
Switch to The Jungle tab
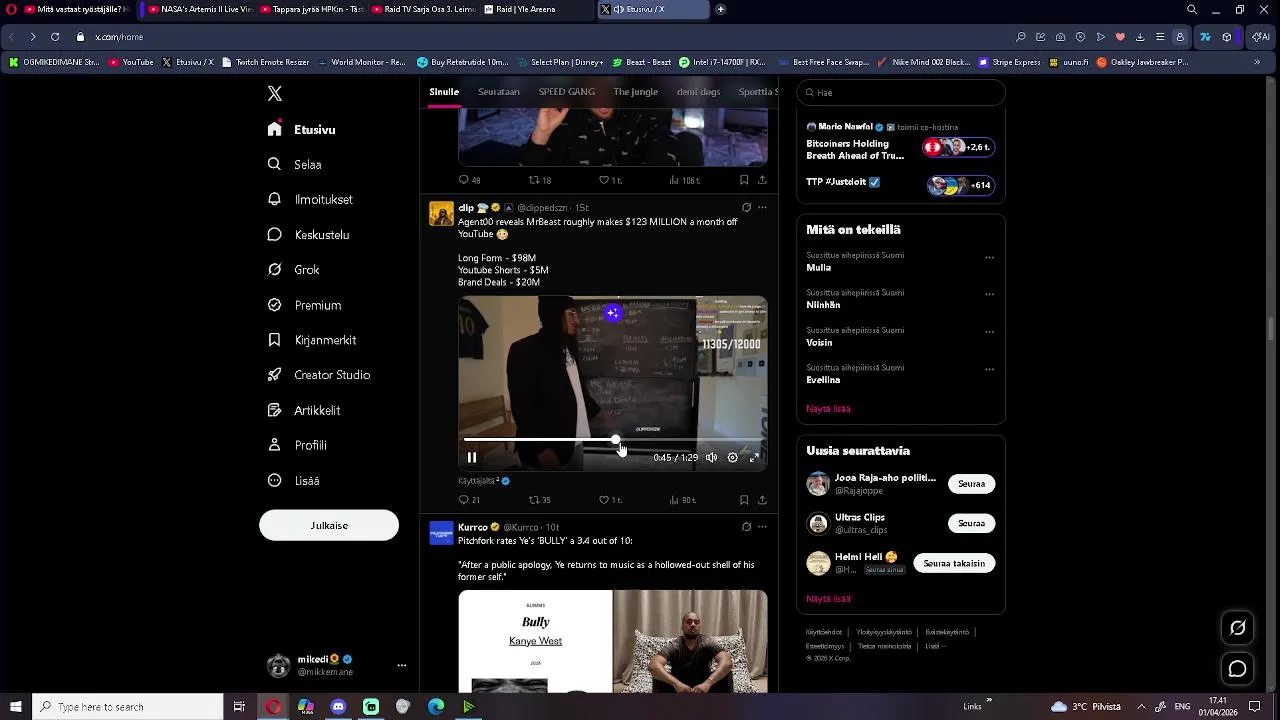click(x=636, y=92)
